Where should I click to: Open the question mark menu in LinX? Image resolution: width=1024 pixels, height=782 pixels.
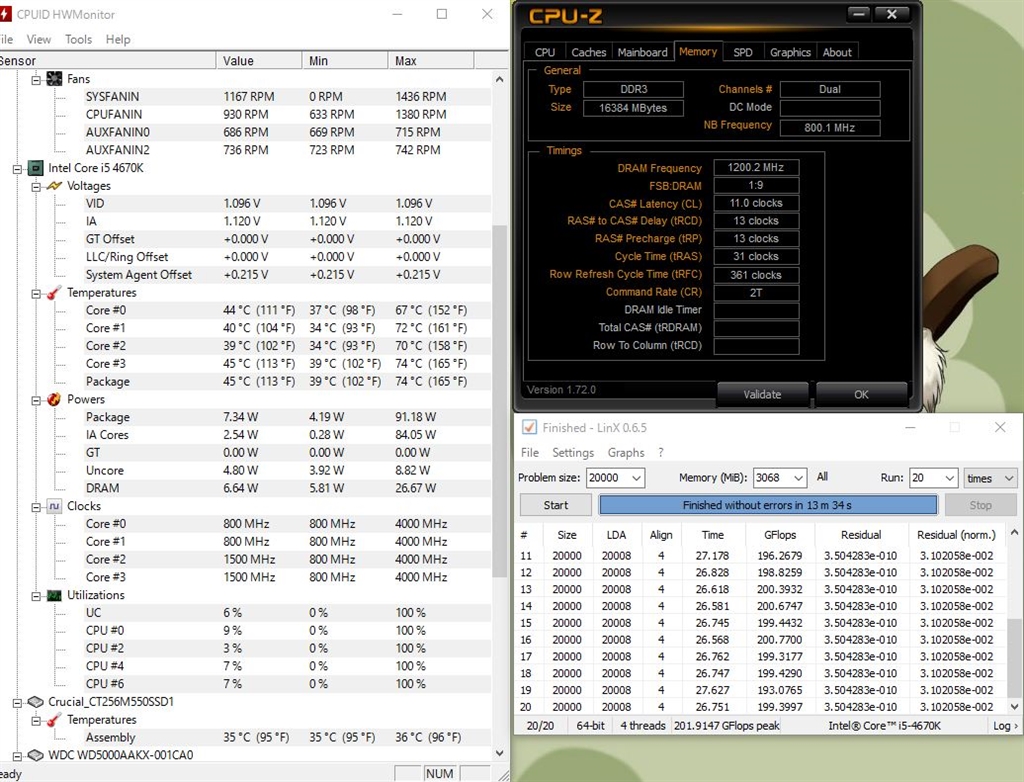[660, 453]
